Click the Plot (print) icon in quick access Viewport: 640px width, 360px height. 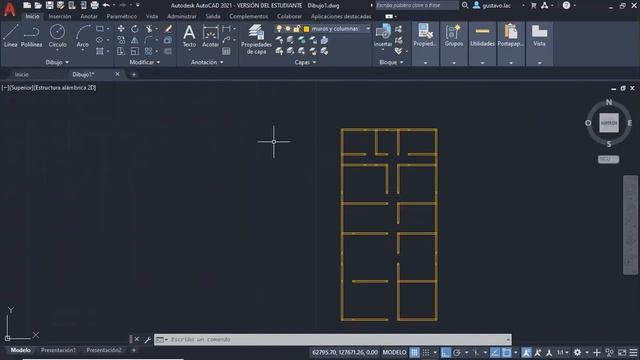click(x=94, y=5)
